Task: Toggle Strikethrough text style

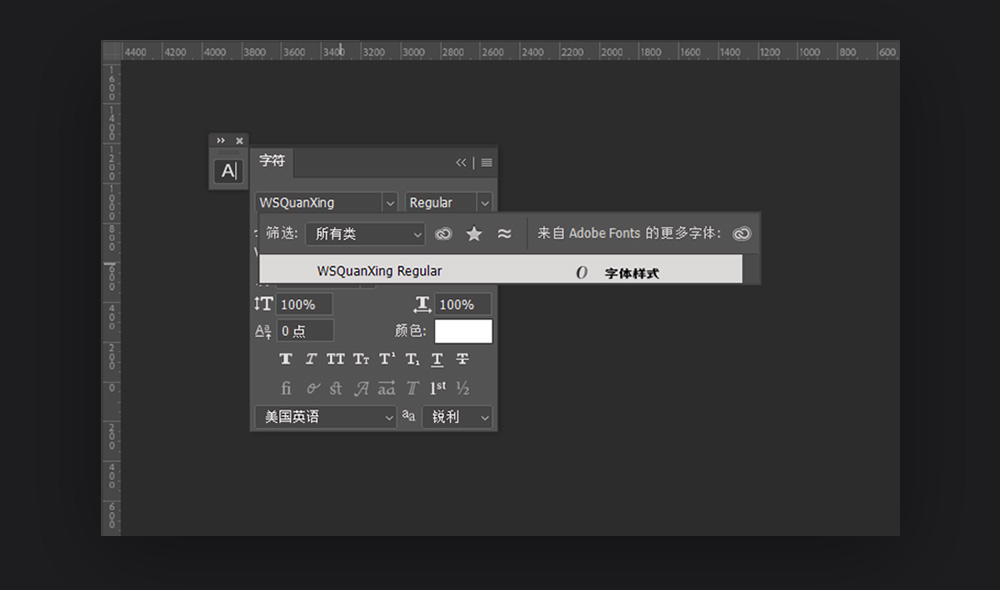Action: [462, 359]
